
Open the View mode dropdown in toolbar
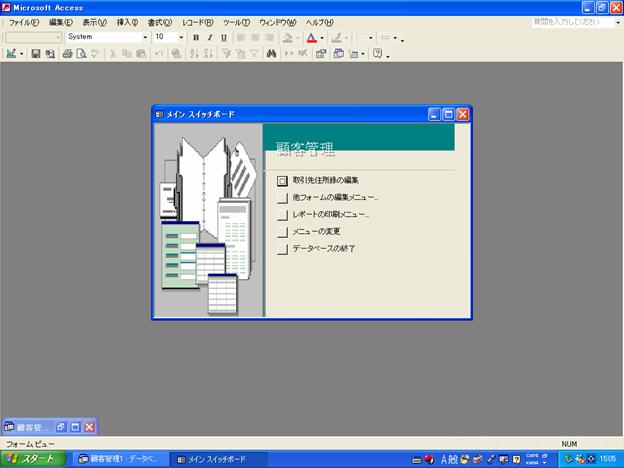tap(21, 54)
